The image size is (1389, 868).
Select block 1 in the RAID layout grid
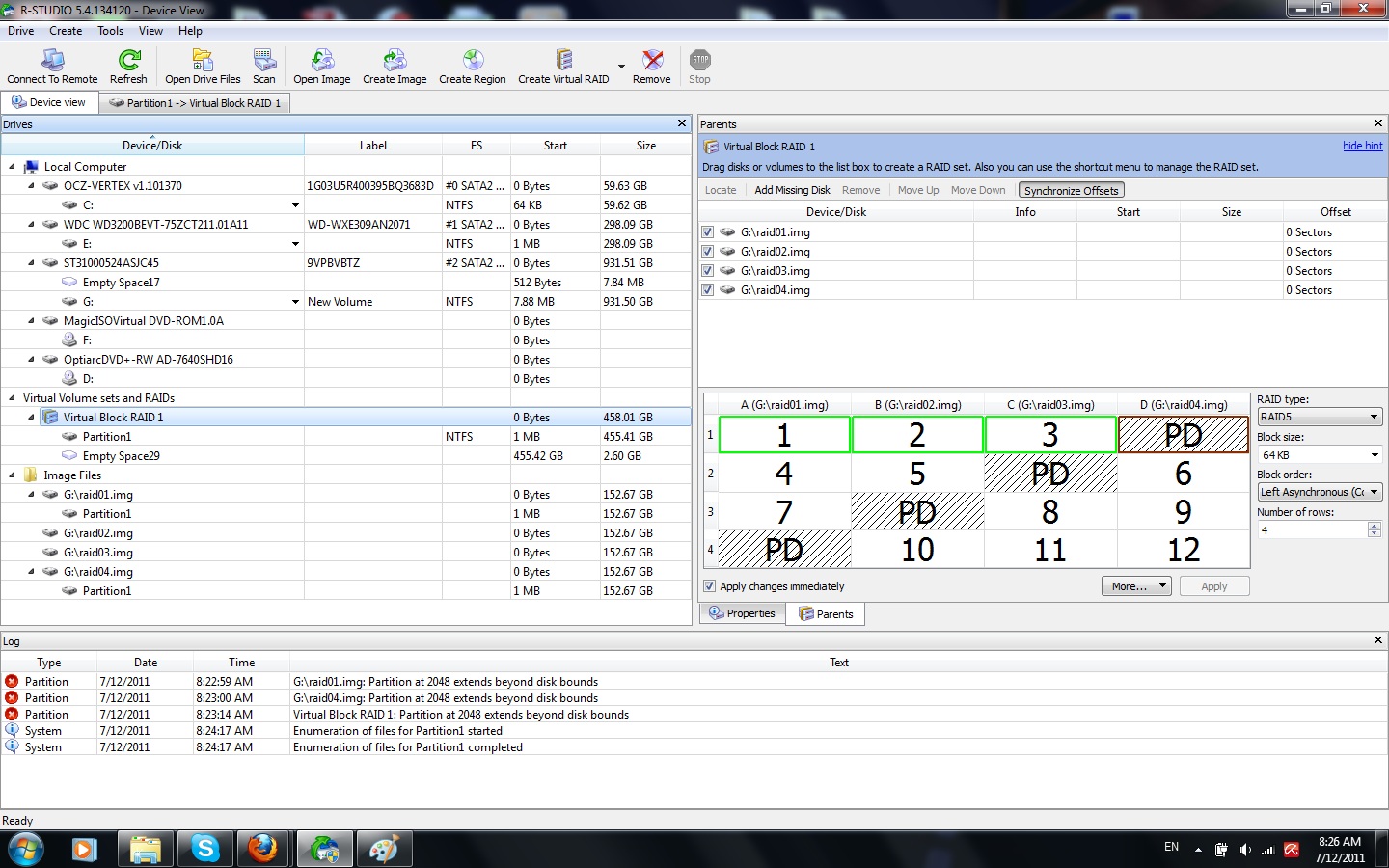coord(784,435)
